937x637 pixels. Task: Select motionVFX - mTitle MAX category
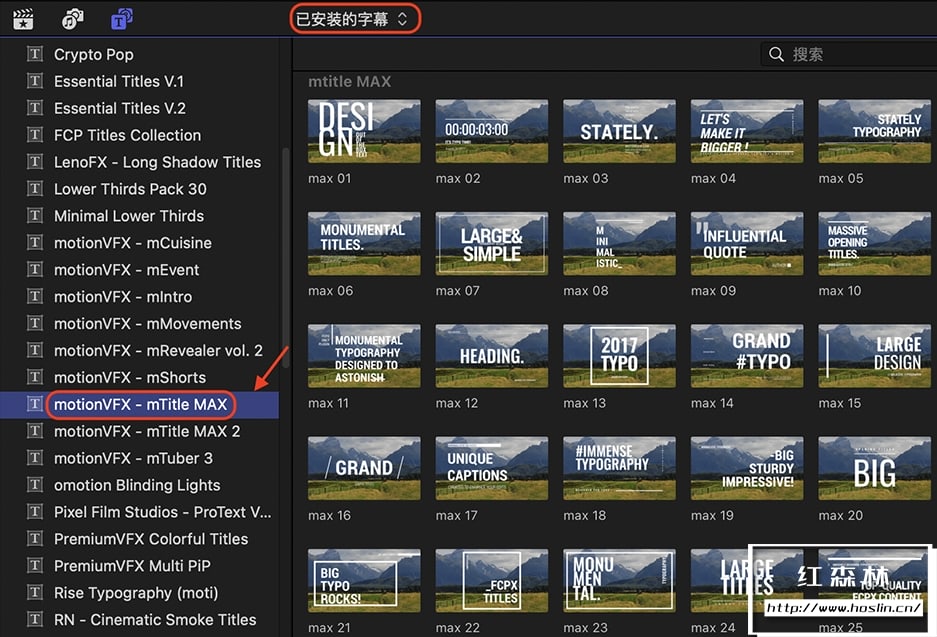[x=139, y=405]
